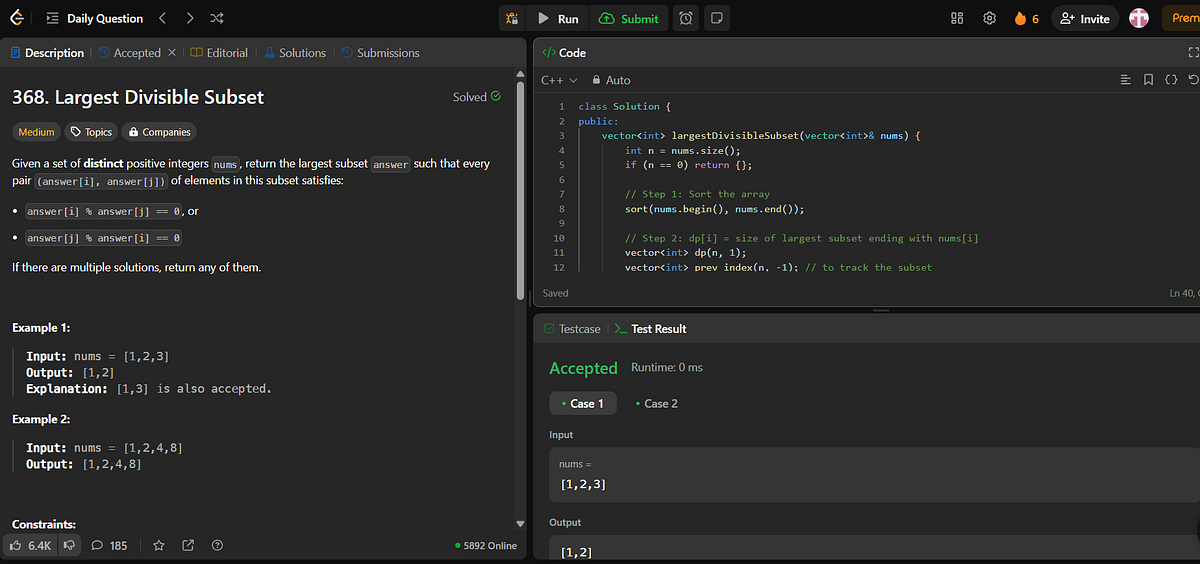Expand the Topics tag
Screen dimensions: 1200x564
click(x=90, y=132)
